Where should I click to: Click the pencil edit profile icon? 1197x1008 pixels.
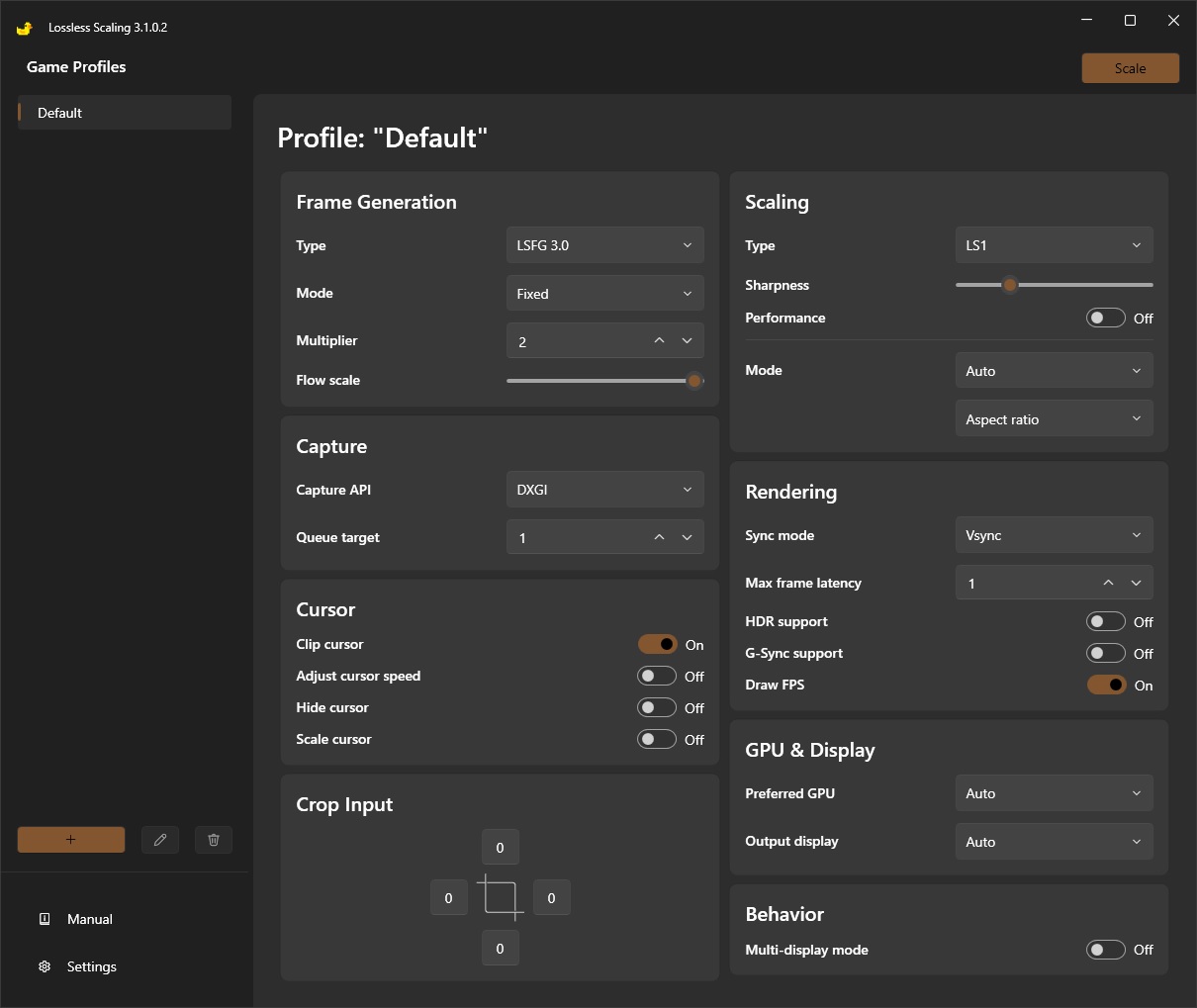(x=160, y=840)
